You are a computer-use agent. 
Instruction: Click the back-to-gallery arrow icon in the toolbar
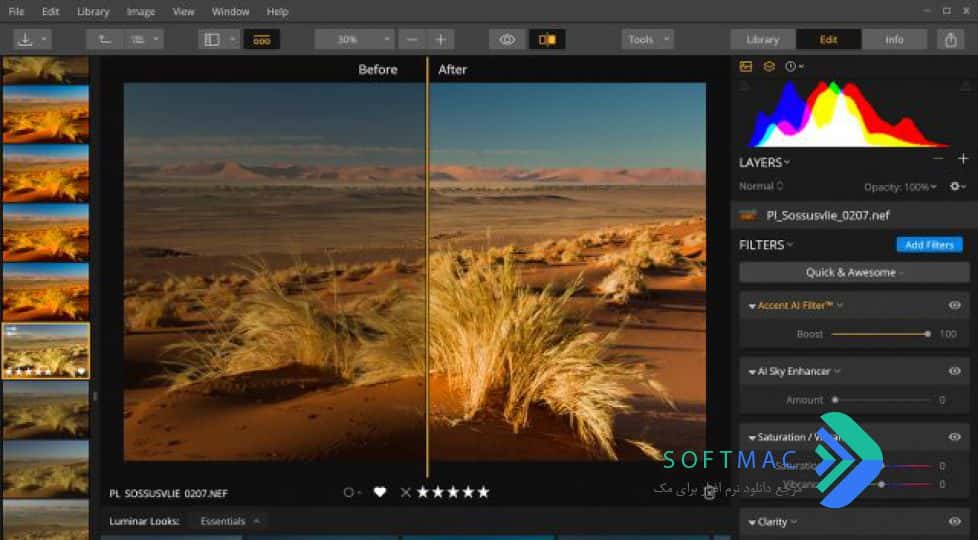pos(105,39)
